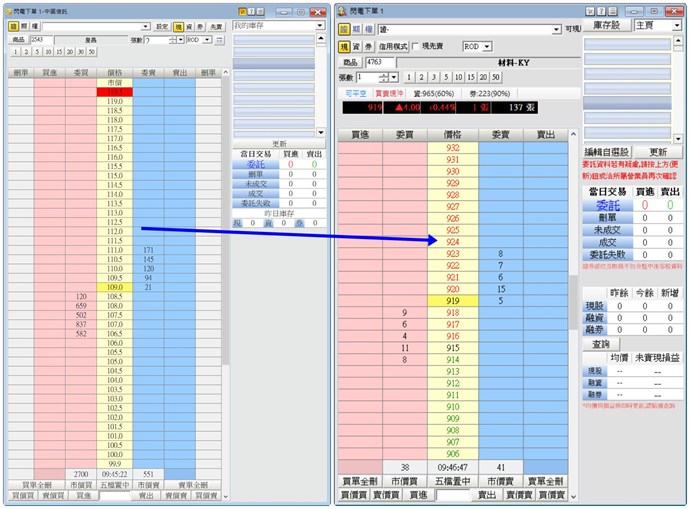
Task: Enable the 現先賣 checkbox
Action: (x=415, y=46)
